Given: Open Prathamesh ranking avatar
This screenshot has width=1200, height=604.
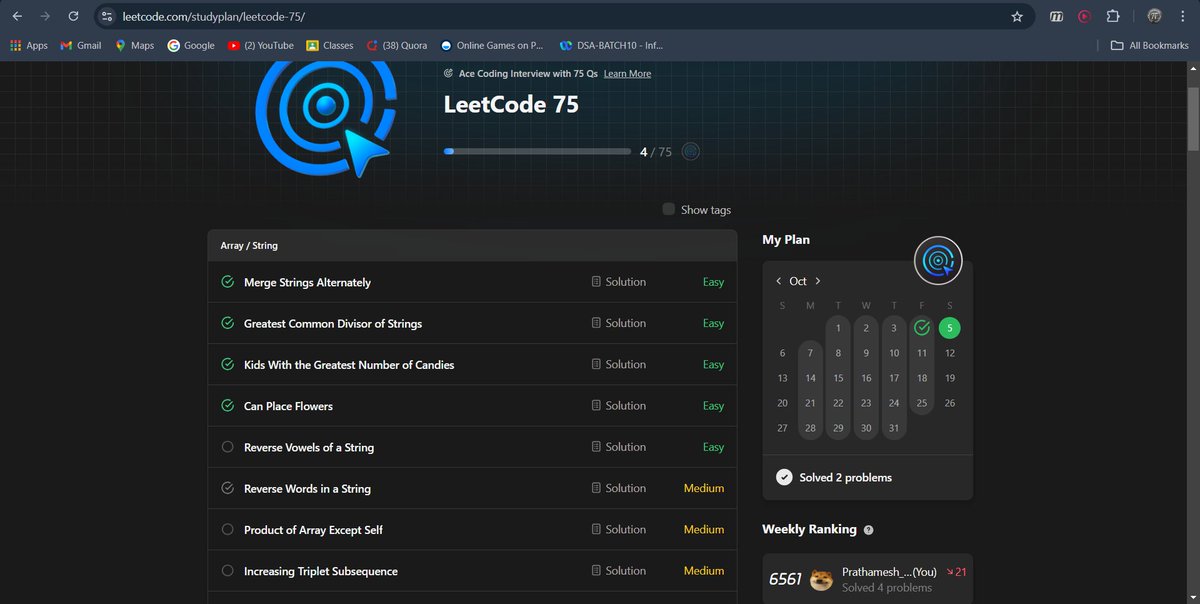Looking at the screenshot, I should click(821, 580).
